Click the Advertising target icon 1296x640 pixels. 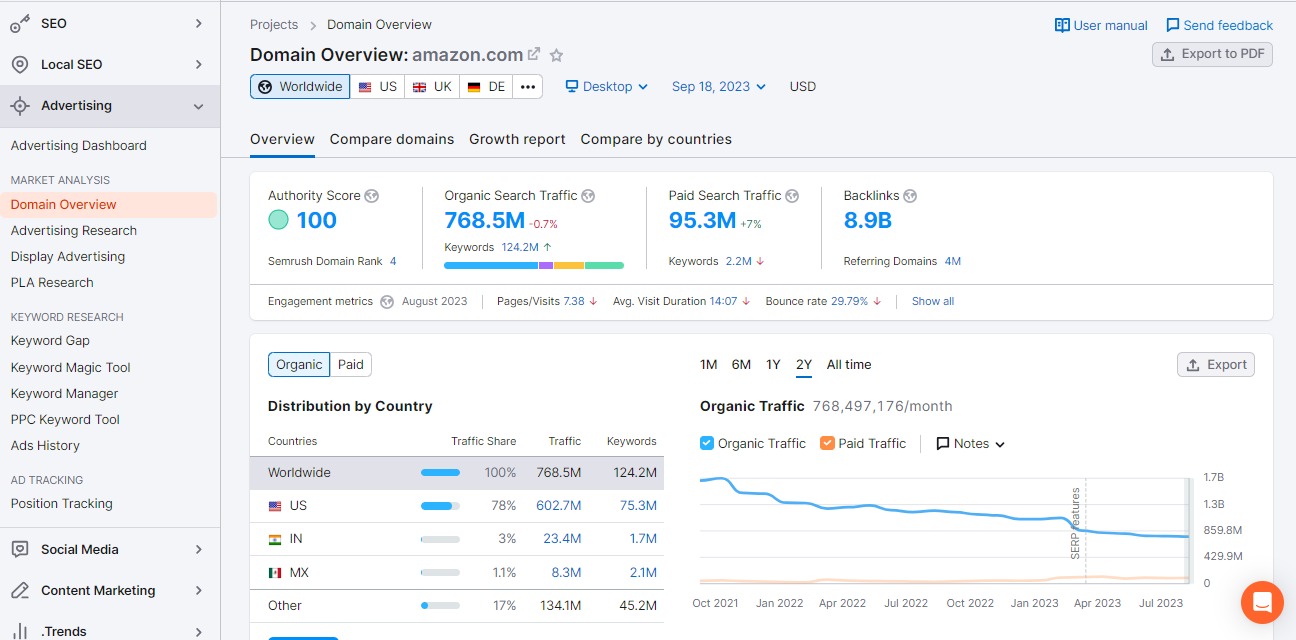click(20, 106)
